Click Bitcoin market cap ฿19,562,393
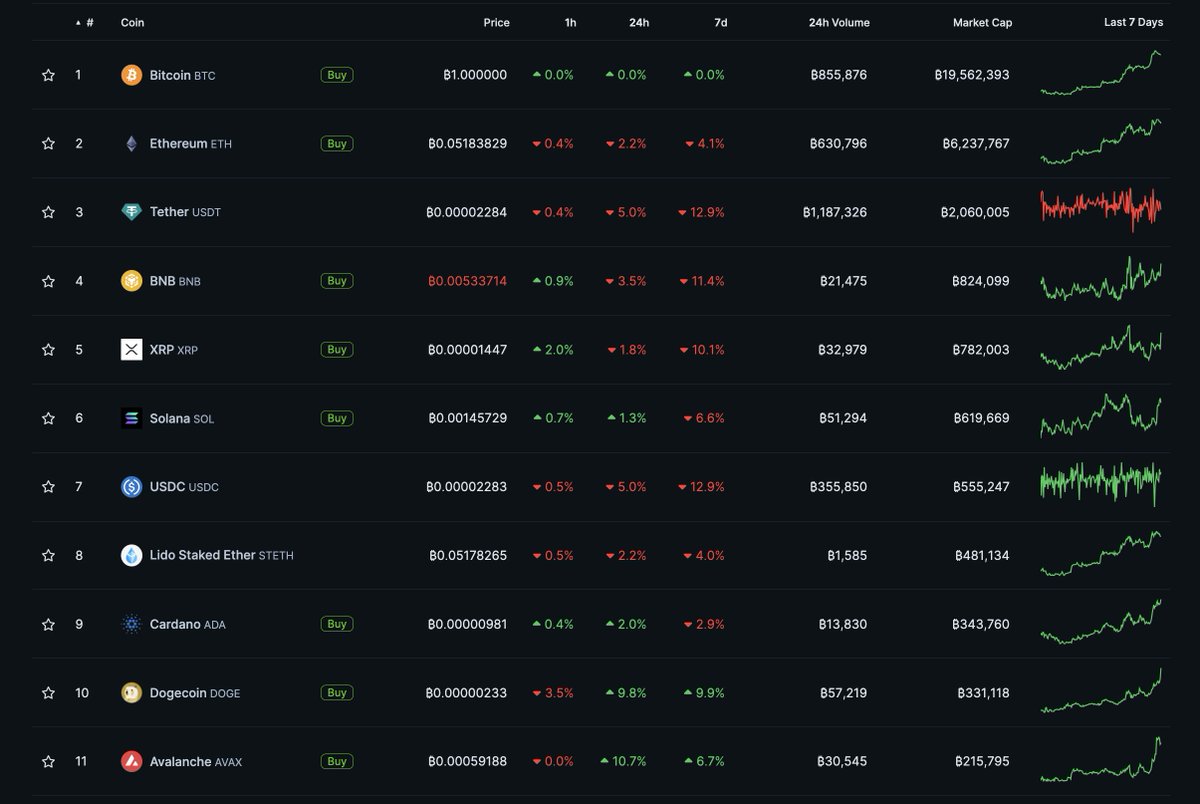Image resolution: width=1200 pixels, height=804 pixels. [972, 75]
